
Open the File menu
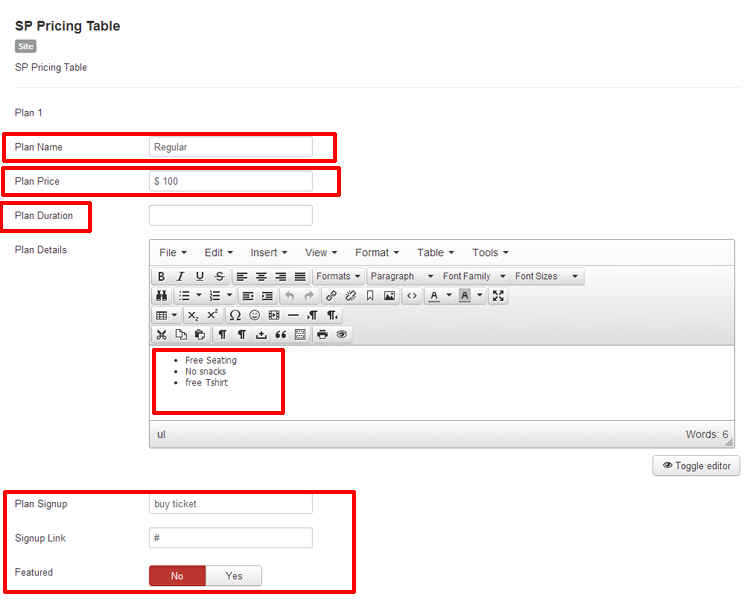[x=173, y=253]
